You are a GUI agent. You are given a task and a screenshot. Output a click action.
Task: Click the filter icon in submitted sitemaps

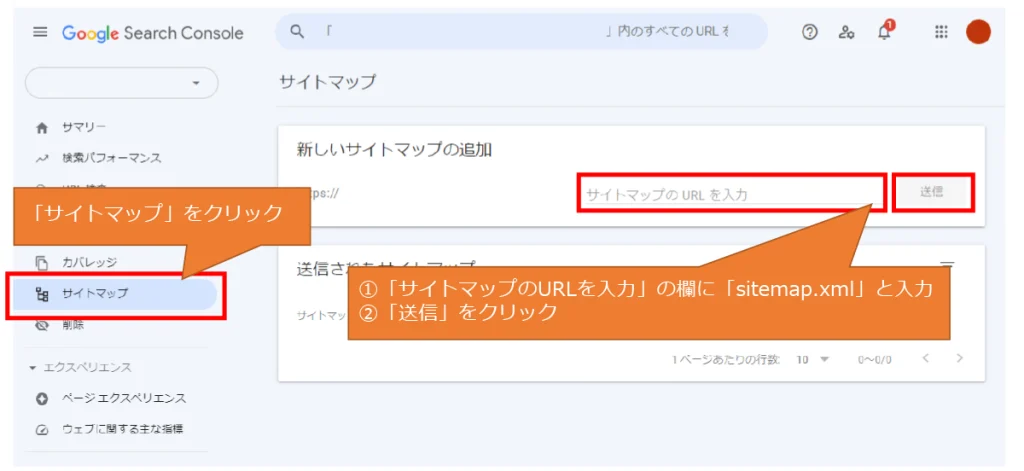(x=947, y=267)
